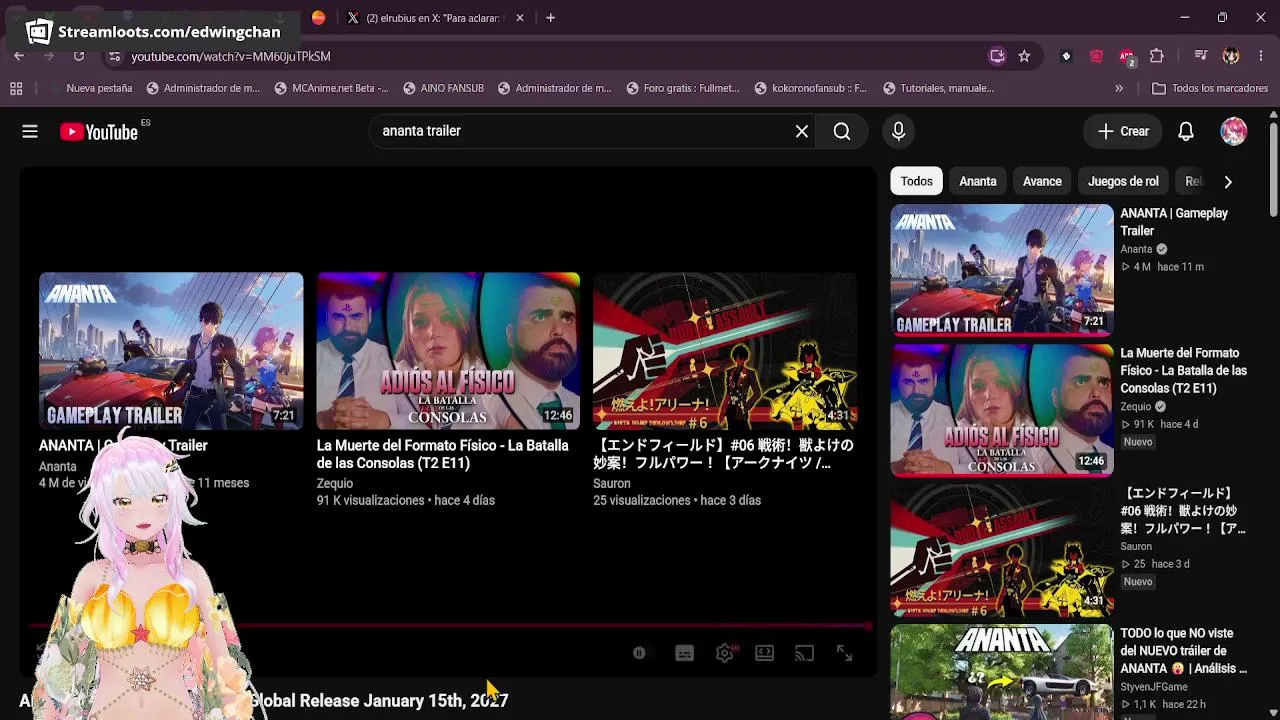Select the Todos filter chip
The image size is (1280, 720).
pyautogui.click(x=916, y=181)
